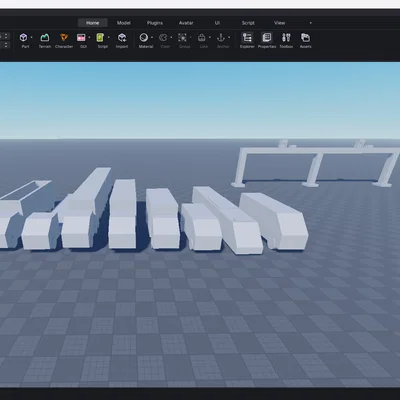Toggle the Anchor tool
The image size is (400, 400).
[221, 38]
